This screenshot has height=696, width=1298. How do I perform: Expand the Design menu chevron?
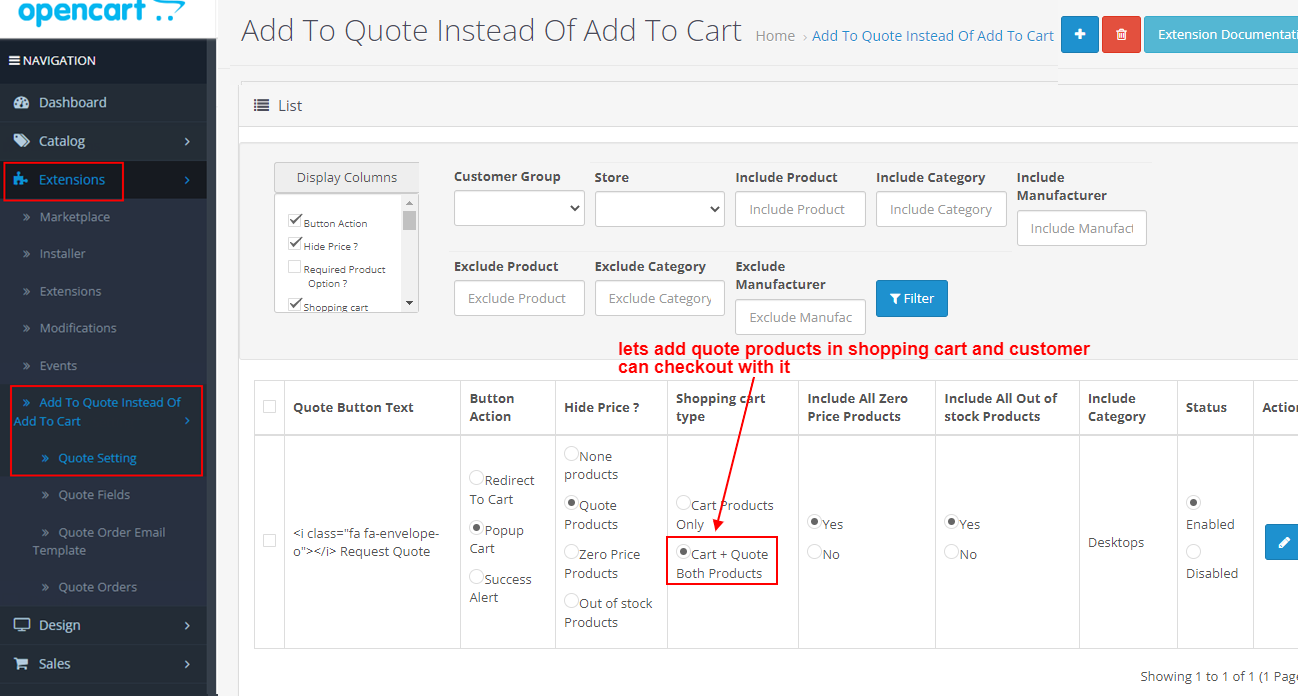[x=187, y=626]
